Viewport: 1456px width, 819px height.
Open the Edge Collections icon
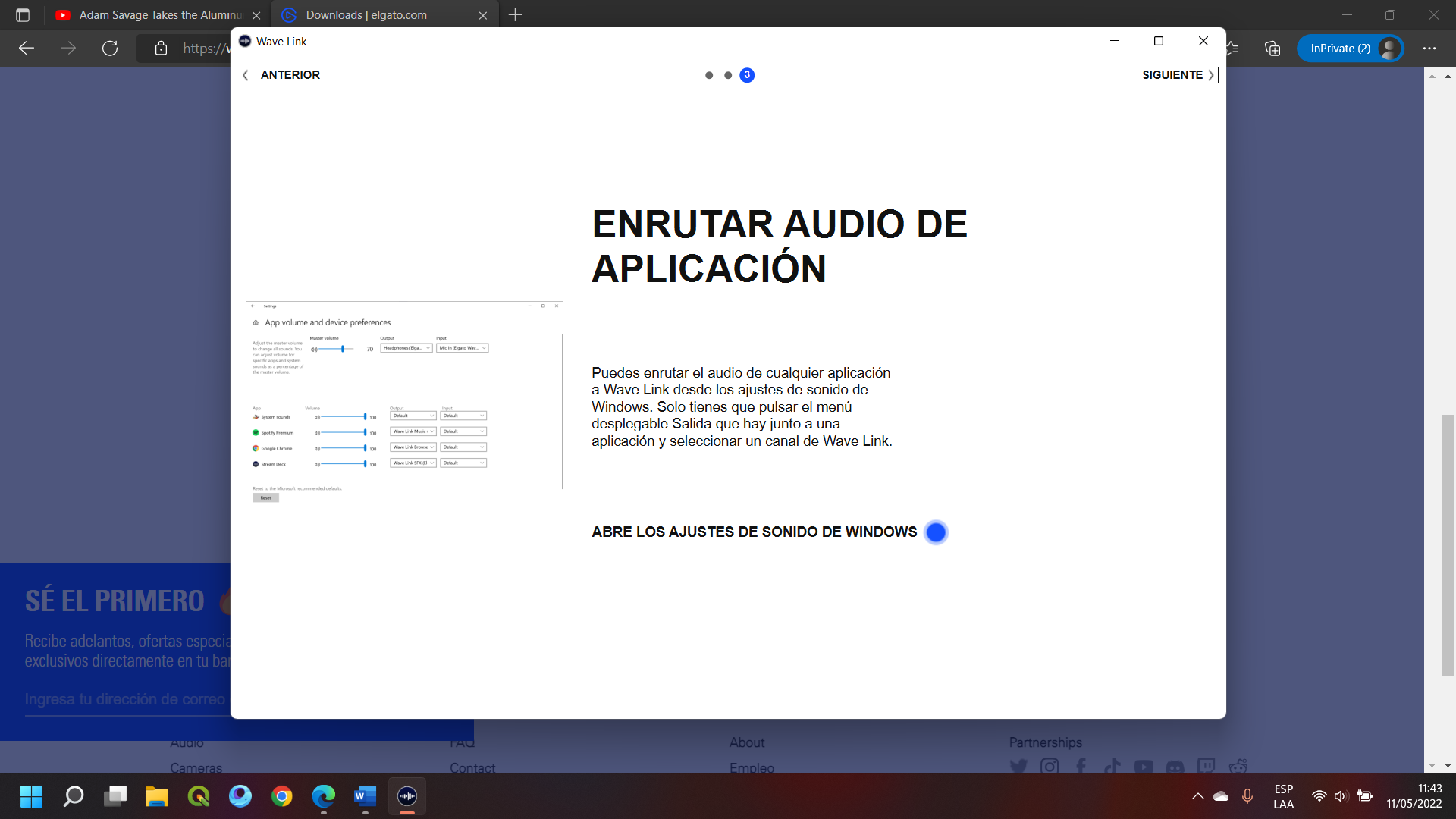(1272, 49)
